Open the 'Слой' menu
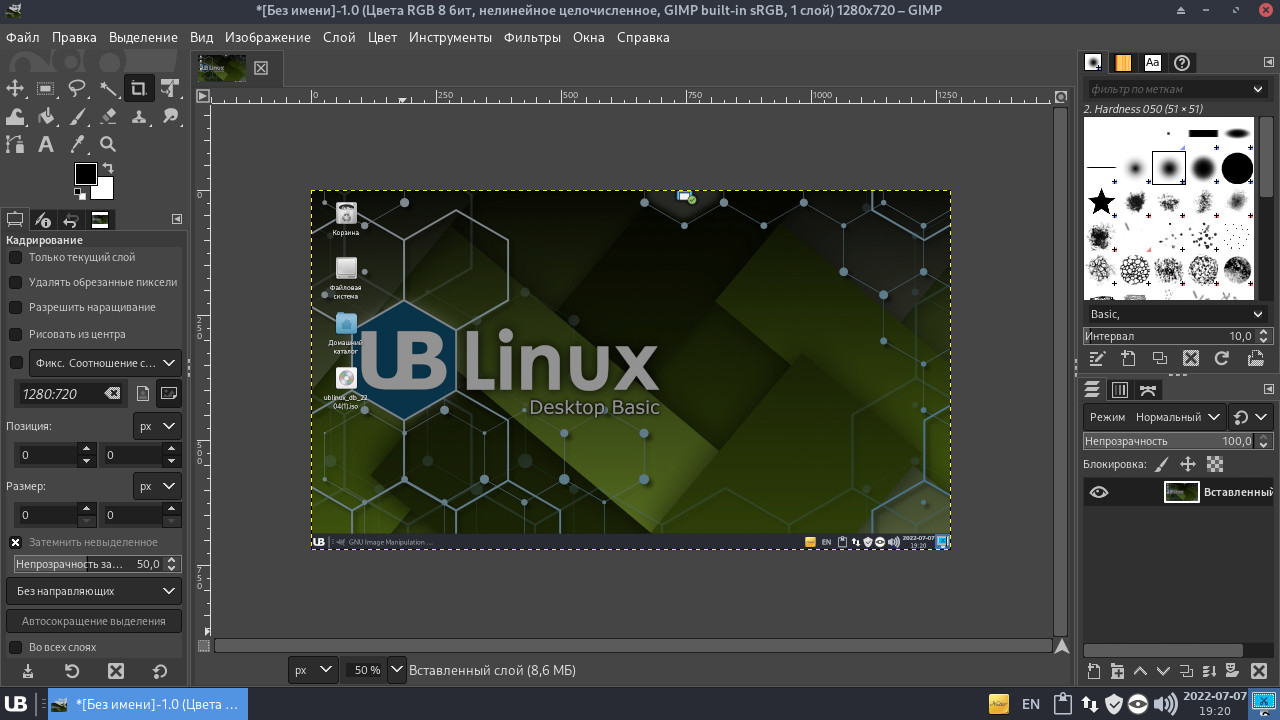Viewport: 1280px width, 720px height. (x=339, y=37)
